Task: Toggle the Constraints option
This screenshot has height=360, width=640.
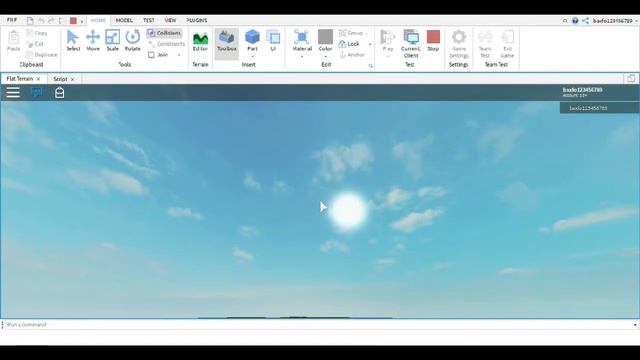Action: click(167, 44)
